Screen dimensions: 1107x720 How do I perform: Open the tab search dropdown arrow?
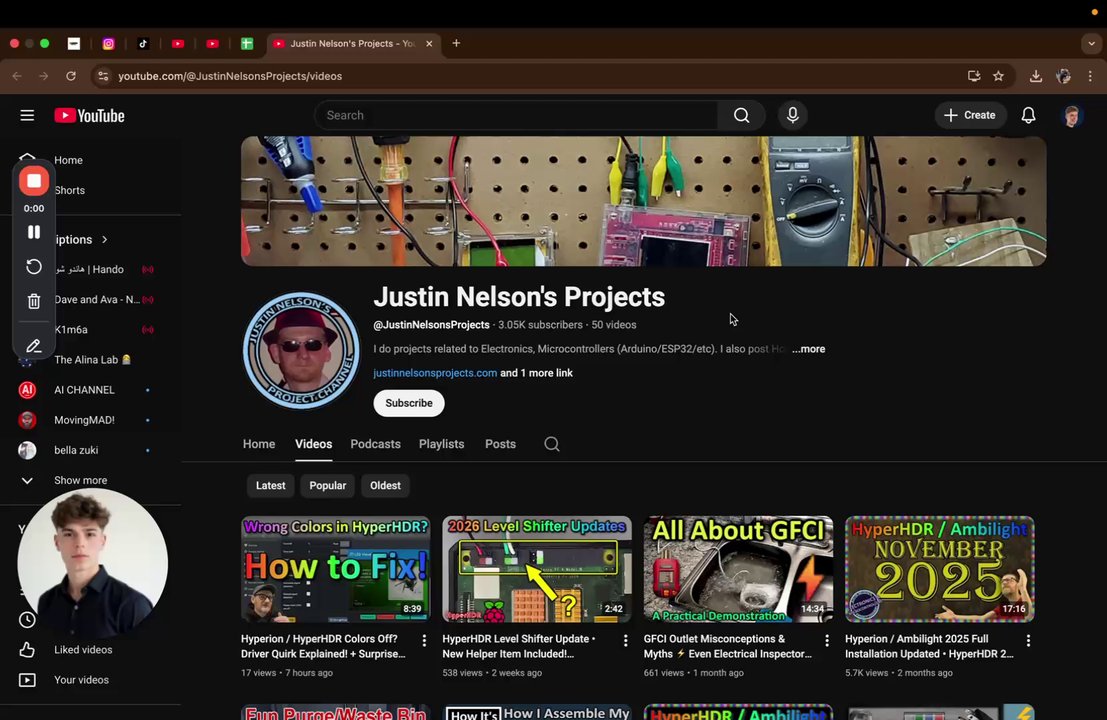click(1091, 43)
